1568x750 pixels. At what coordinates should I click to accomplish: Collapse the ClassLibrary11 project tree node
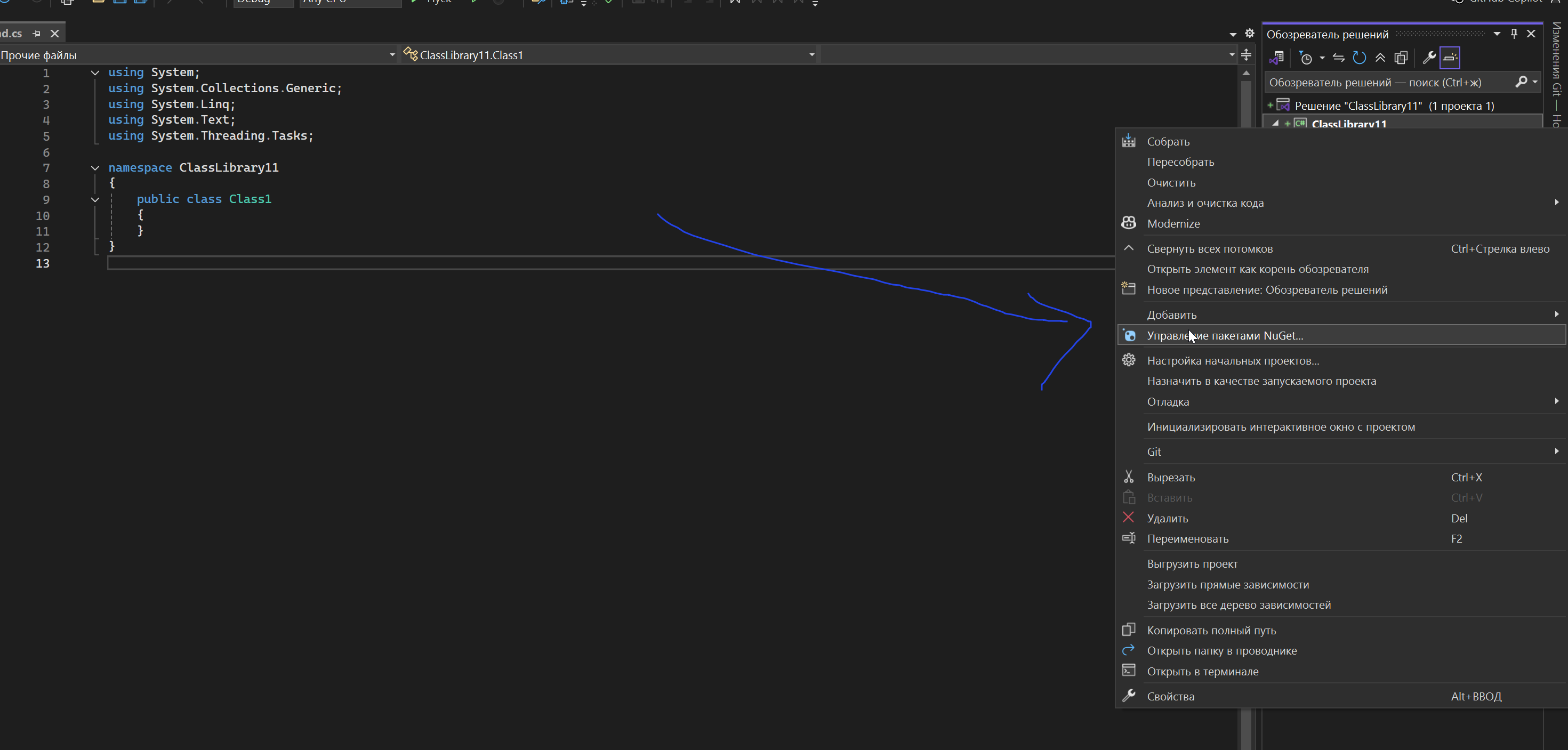[1275, 124]
